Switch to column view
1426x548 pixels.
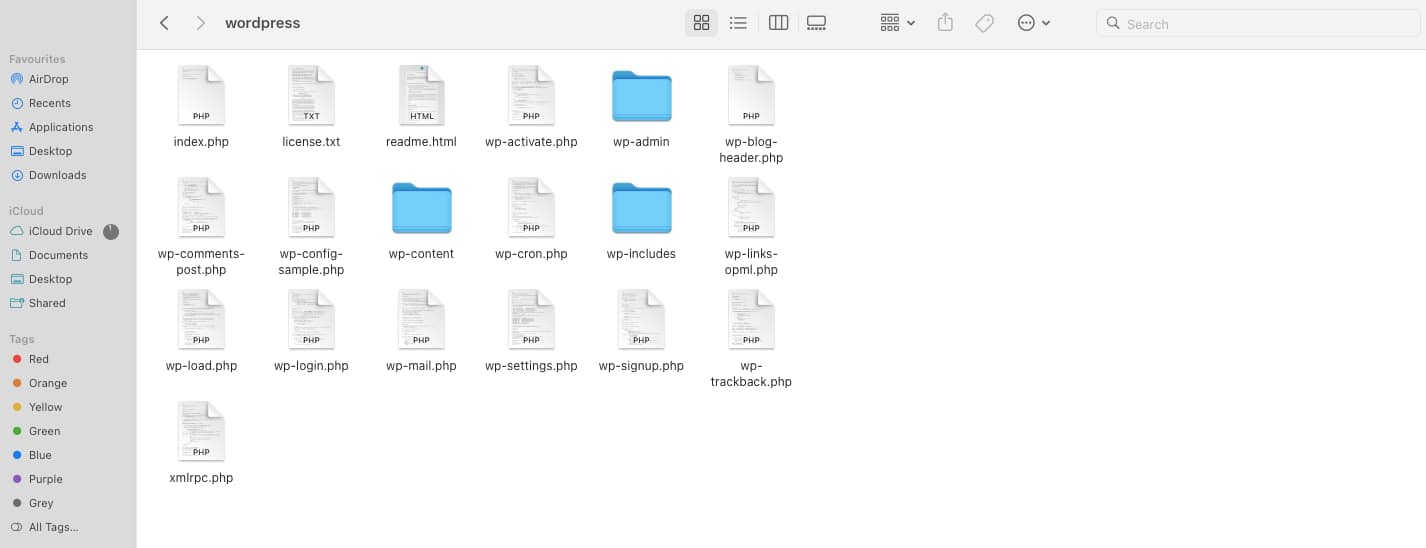coord(778,23)
